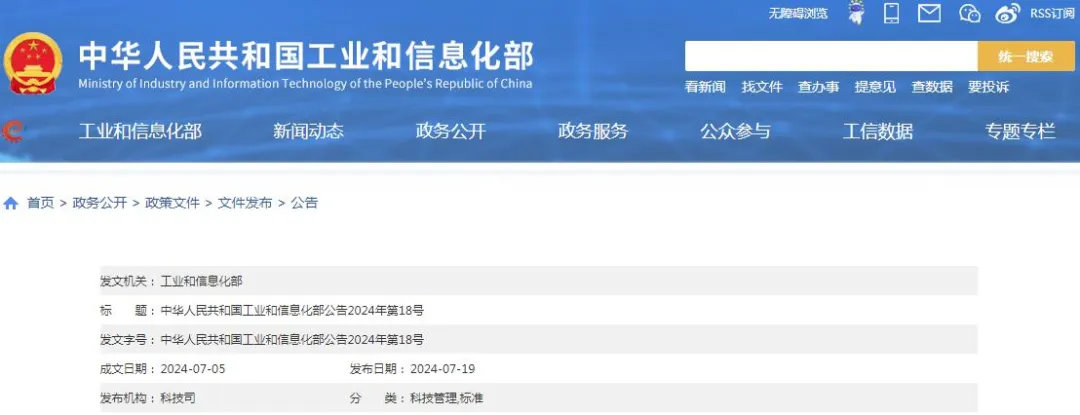Go to 文件发布 in the breadcrumb
Viewport: 1080px width, 415px height.
(x=245, y=203)
